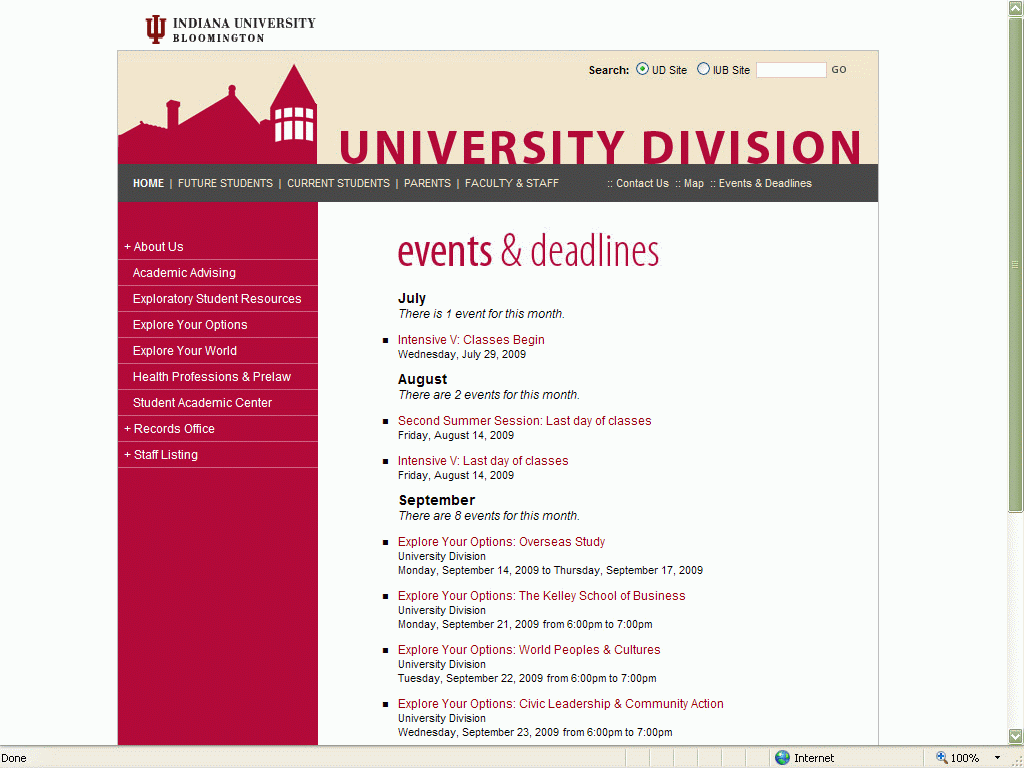Click the Internet zone globe icon

click(782, 758)
